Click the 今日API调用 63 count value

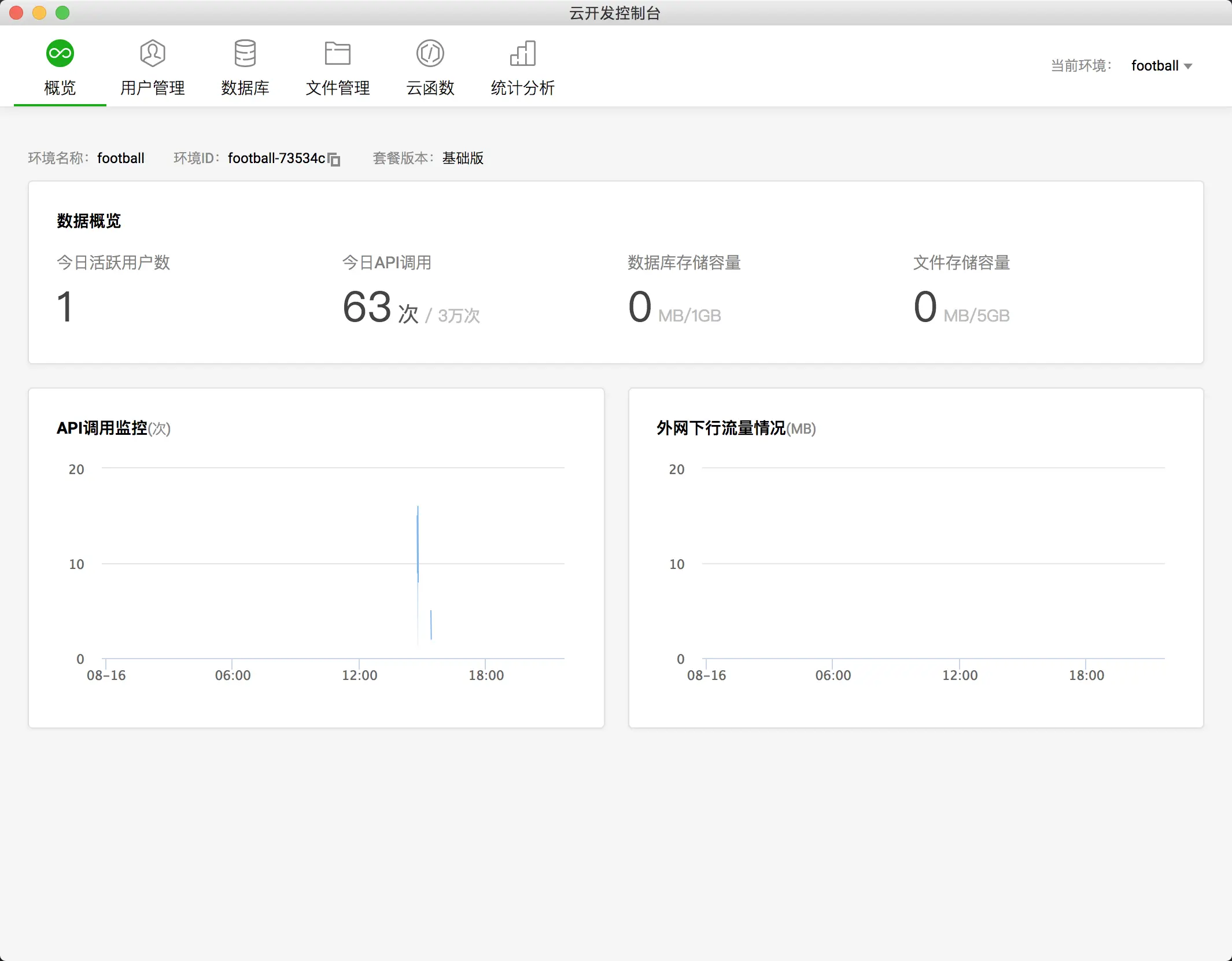point(367,307)
